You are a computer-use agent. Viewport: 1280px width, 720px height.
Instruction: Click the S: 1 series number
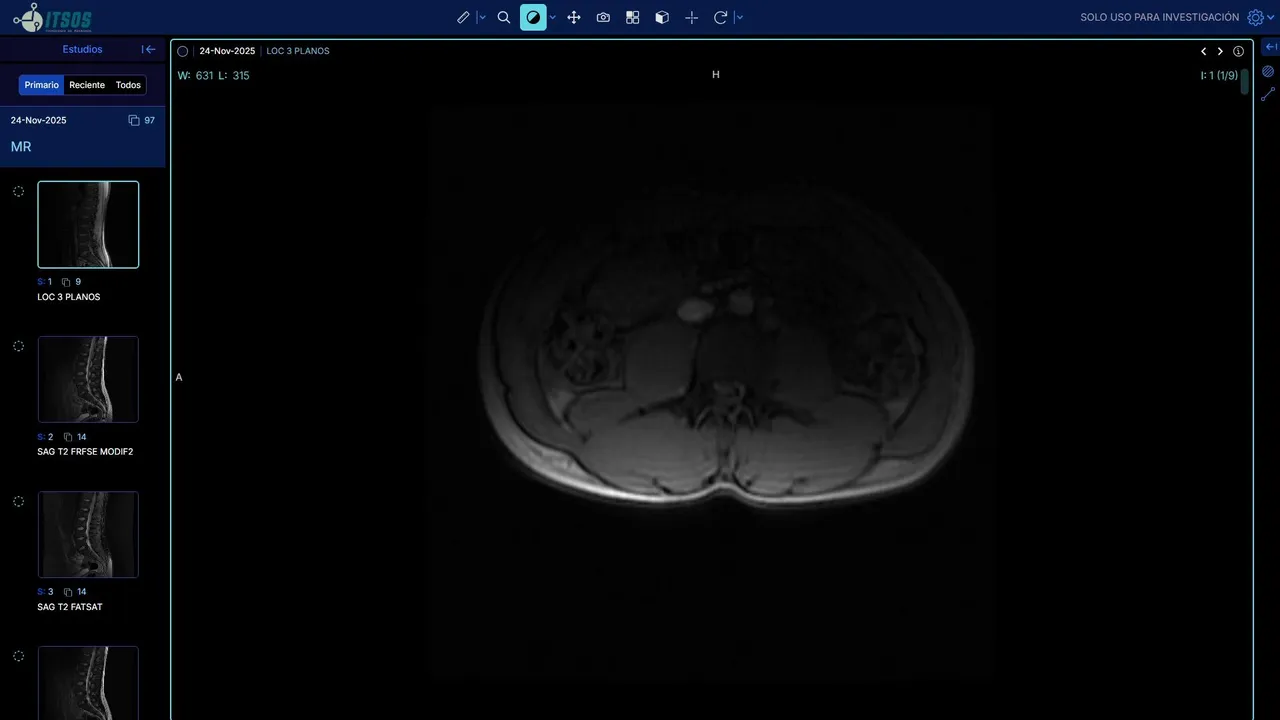(x=45, y=282)
